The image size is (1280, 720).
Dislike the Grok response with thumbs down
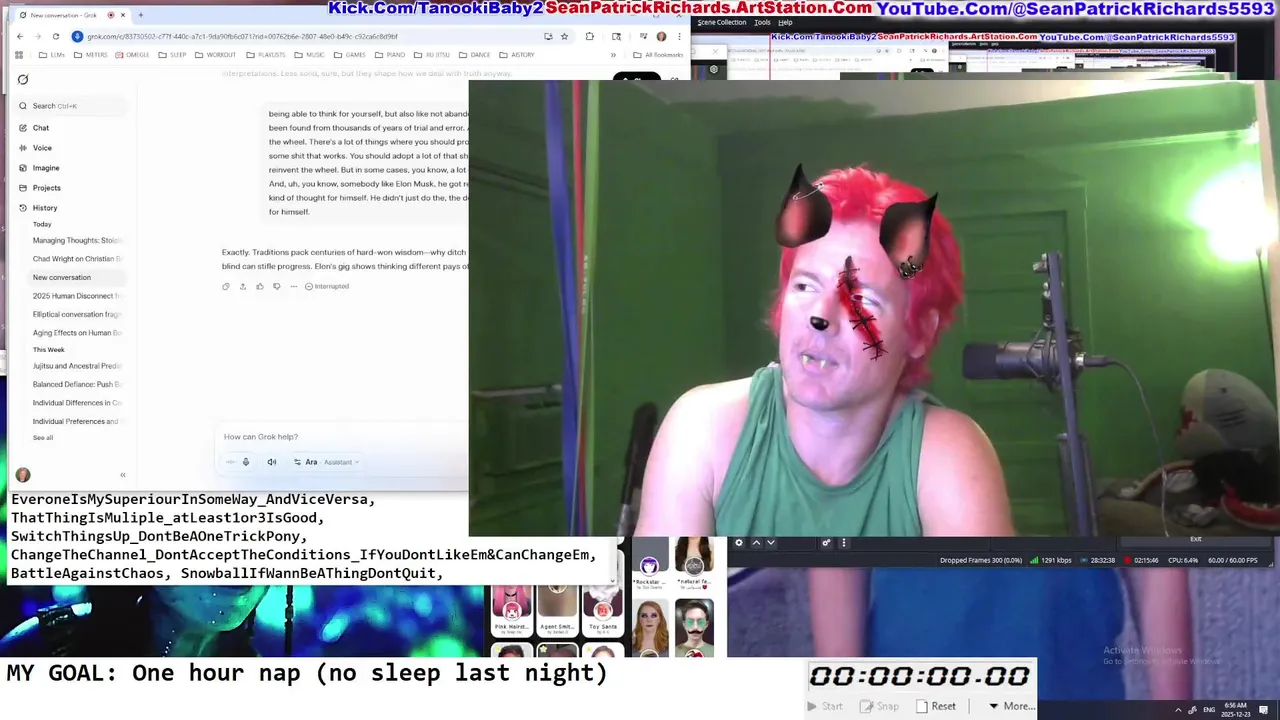(277, 287)
